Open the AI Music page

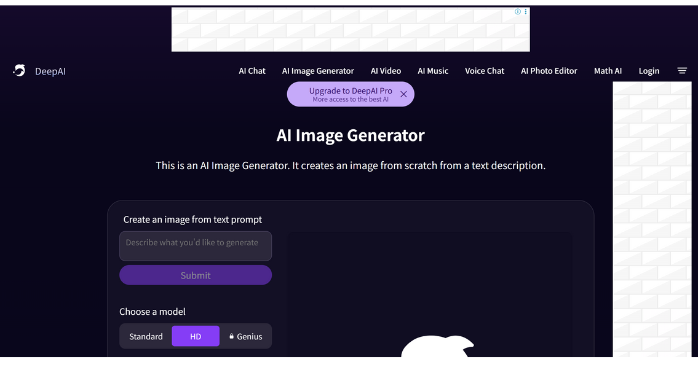click(433, 71)
